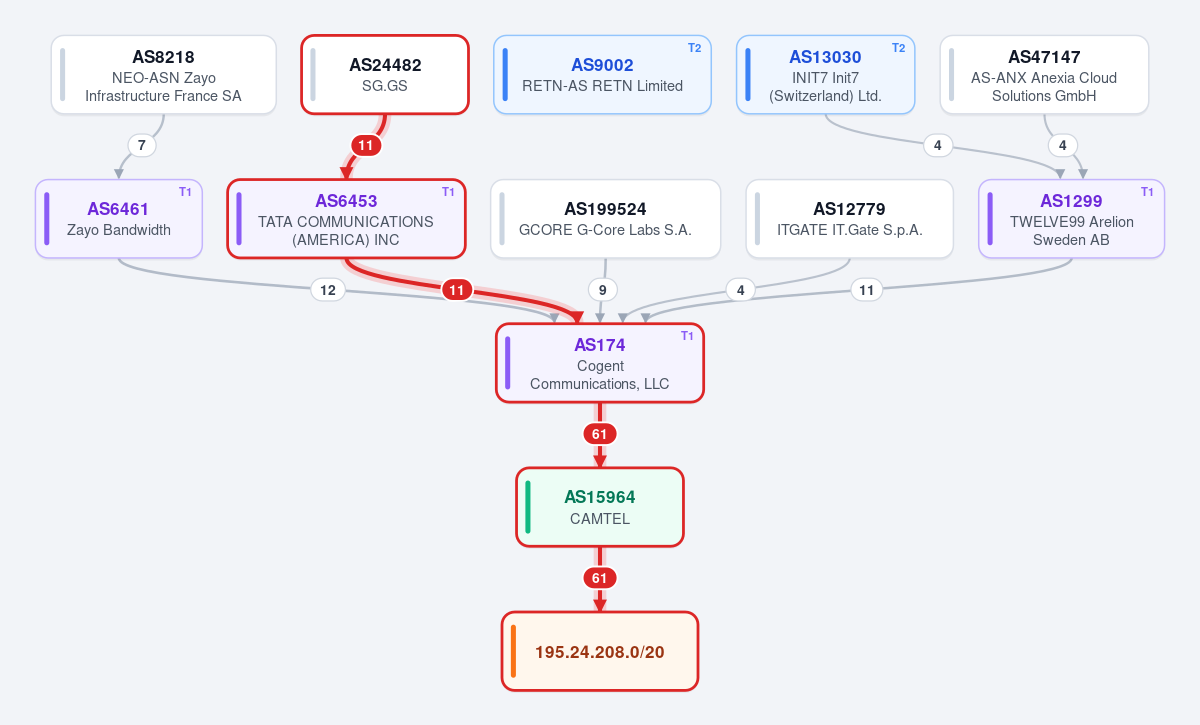This screenshot has height=725, width=1200.
Task: Select the AS174 Cogent Communications node
Action: [600, 363]
